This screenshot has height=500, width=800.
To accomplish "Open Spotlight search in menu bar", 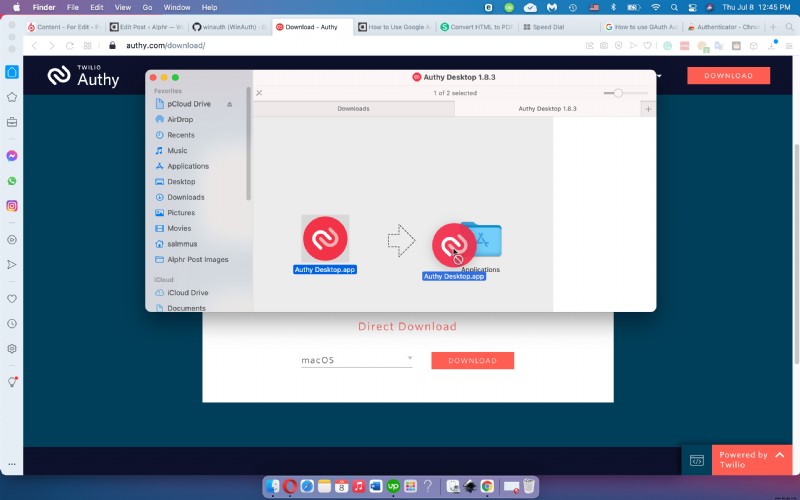I will click(674, 7).
